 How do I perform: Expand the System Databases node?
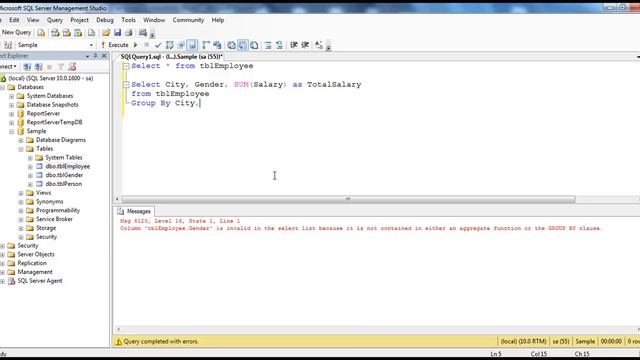pos(11,96)
